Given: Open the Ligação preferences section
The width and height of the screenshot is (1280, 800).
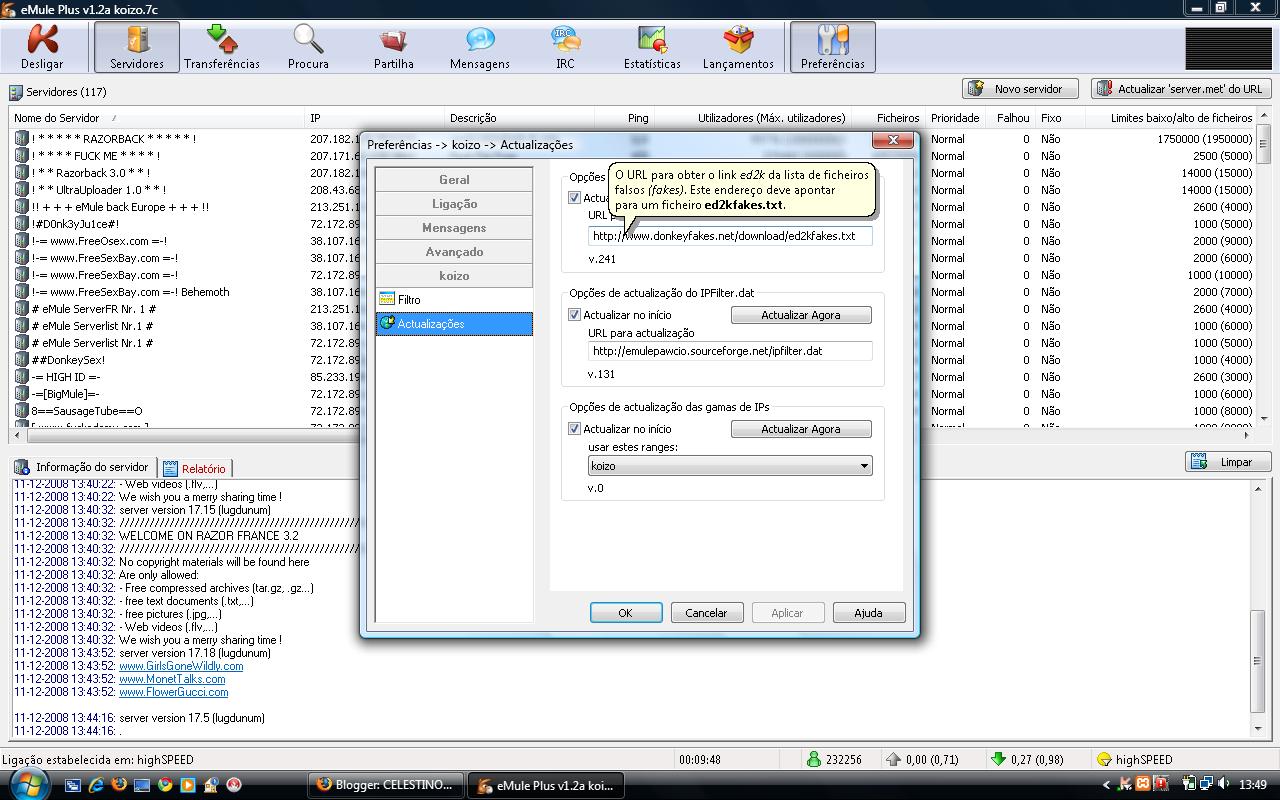Looking at the screenshot, I should pos(454,204).
